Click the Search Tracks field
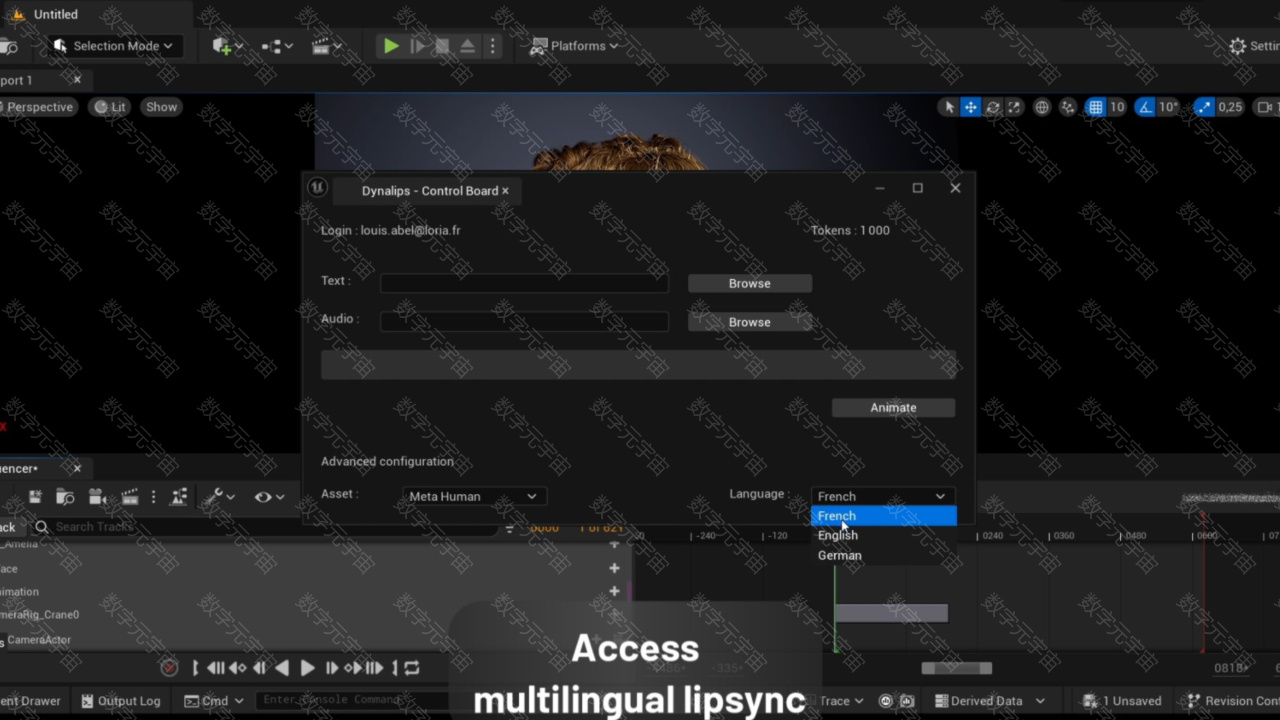1280x720 pixels. coord(264,527)
